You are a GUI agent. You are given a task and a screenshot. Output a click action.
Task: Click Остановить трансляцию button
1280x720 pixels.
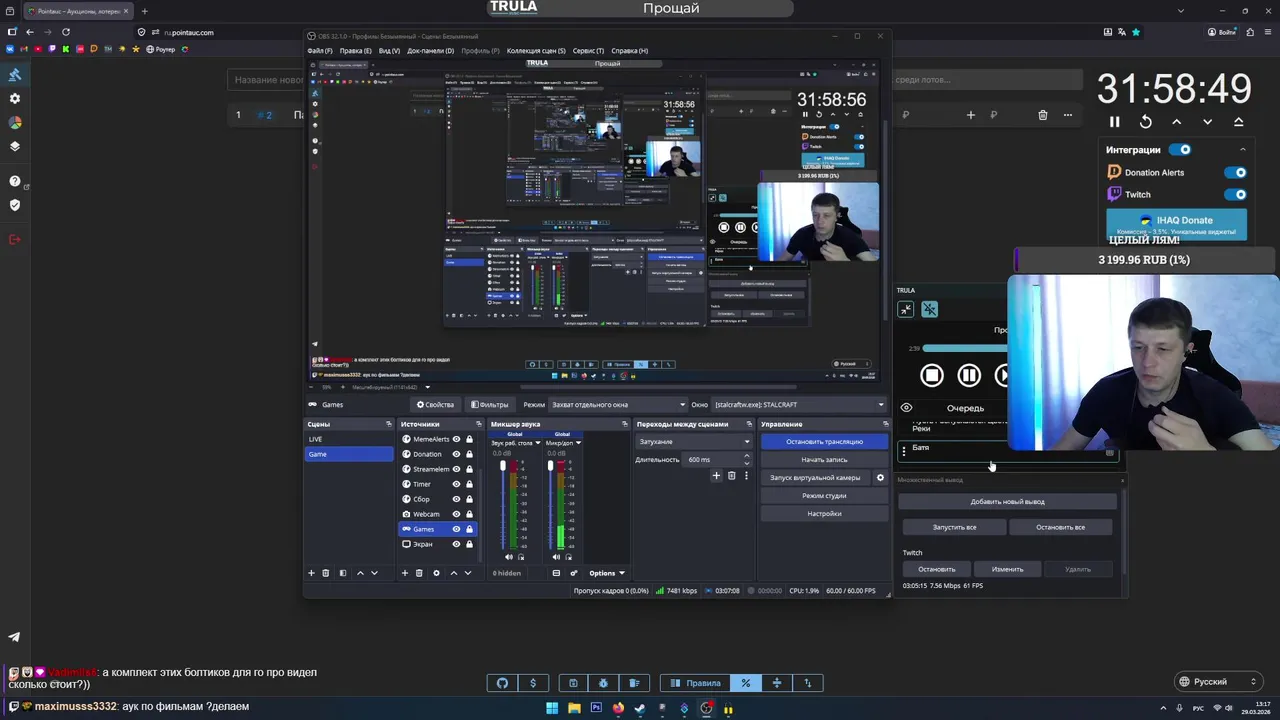pyautogui.click(x=825, y=441)
